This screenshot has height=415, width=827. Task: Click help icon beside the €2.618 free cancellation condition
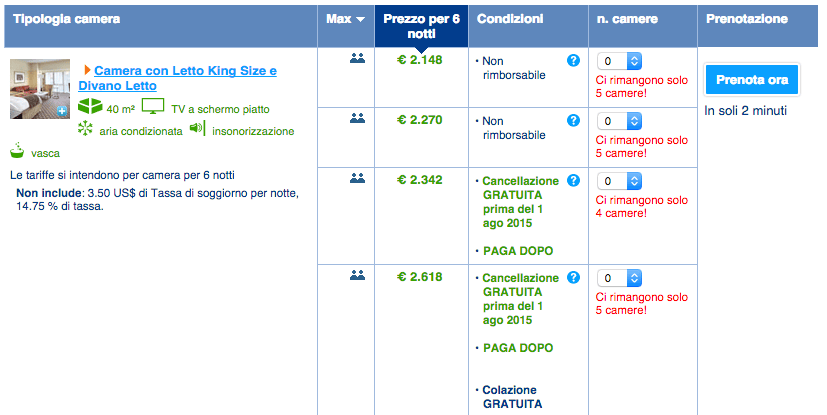point(573,278)
